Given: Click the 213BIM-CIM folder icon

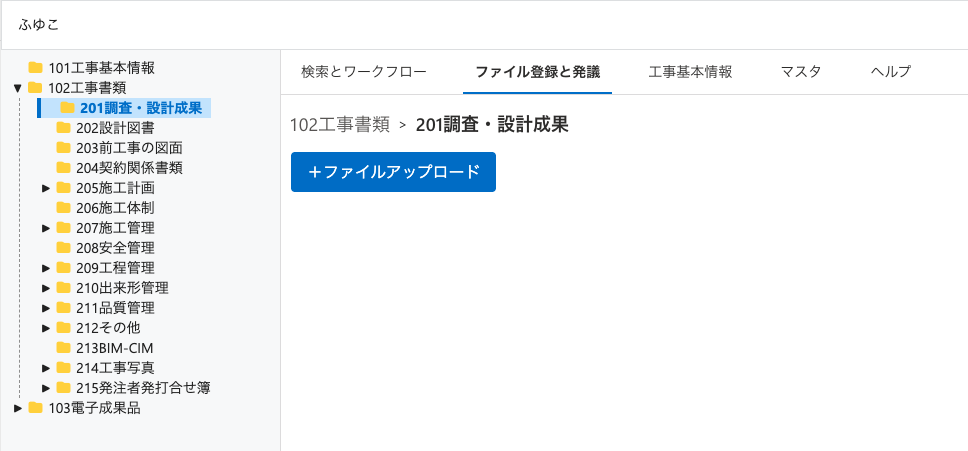Looking at the screenshot, I should tap(63, 348).
